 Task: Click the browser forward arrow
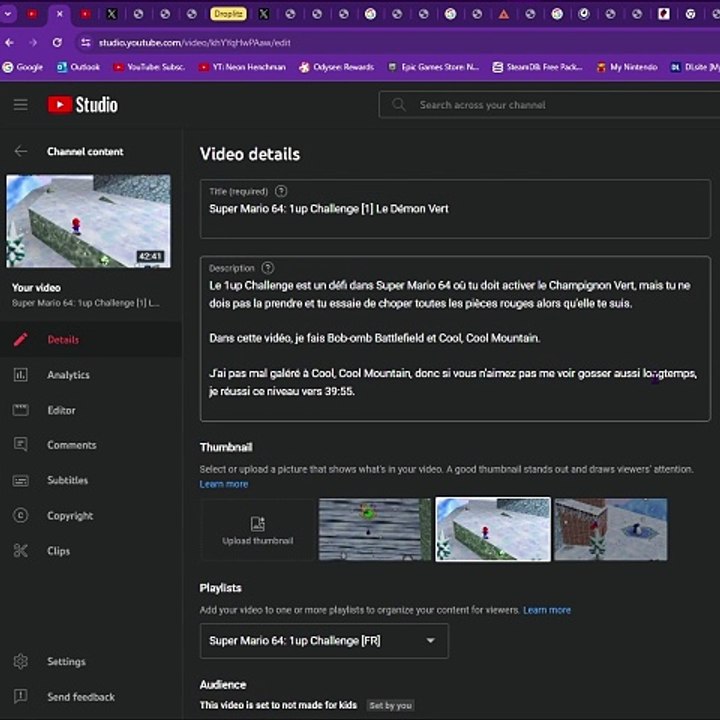pos(33,43)
